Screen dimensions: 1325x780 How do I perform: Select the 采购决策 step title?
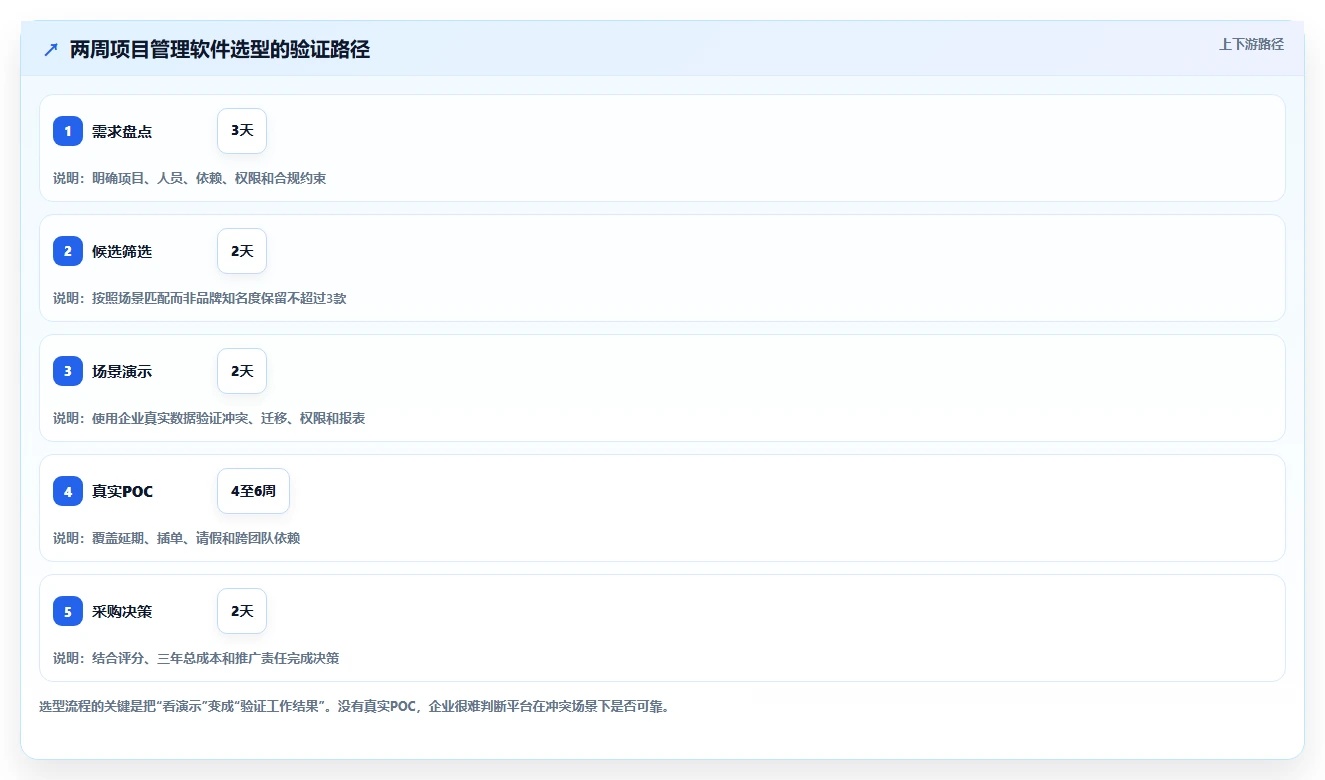pos(122,611)
